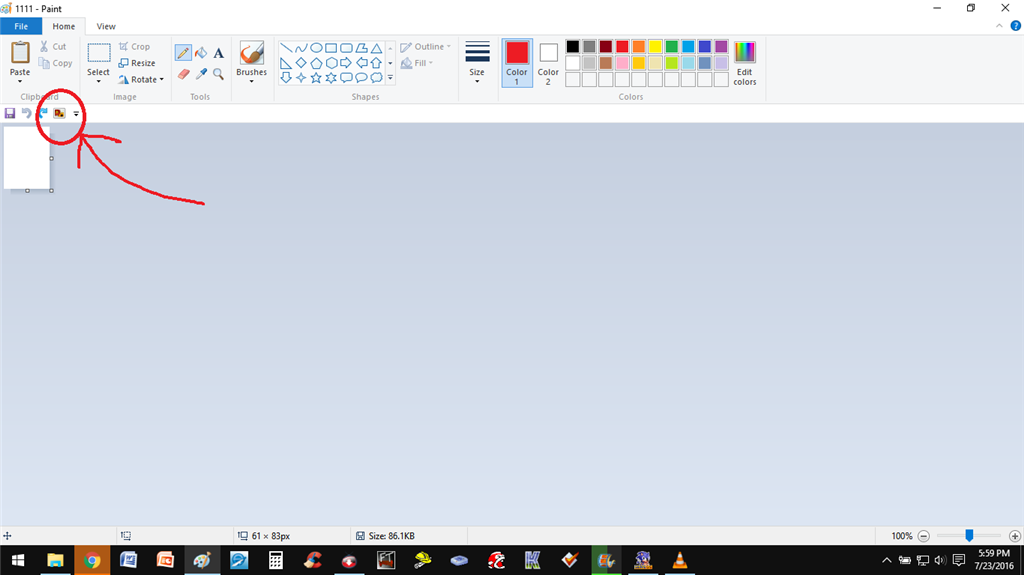The height and width of the screenshot is (575, 1024).
Task: Click the icon left of the quick access arrow
Action: (x=59, y=113)
